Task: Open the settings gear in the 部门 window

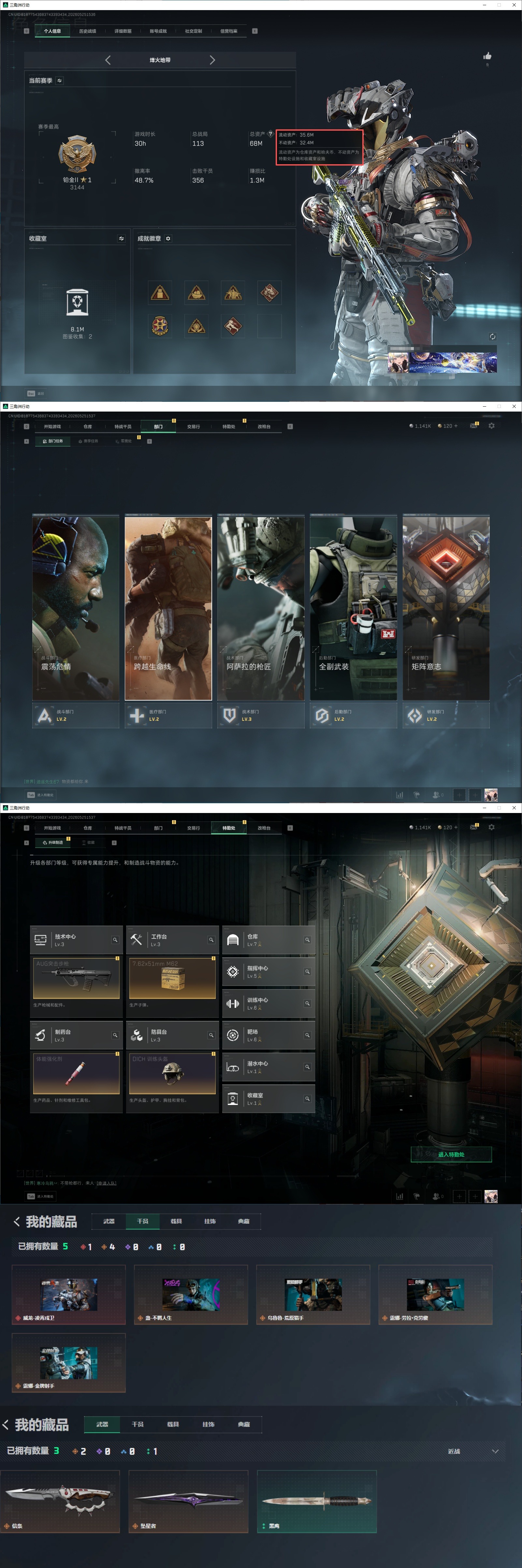Action: [x=492, y=426]
